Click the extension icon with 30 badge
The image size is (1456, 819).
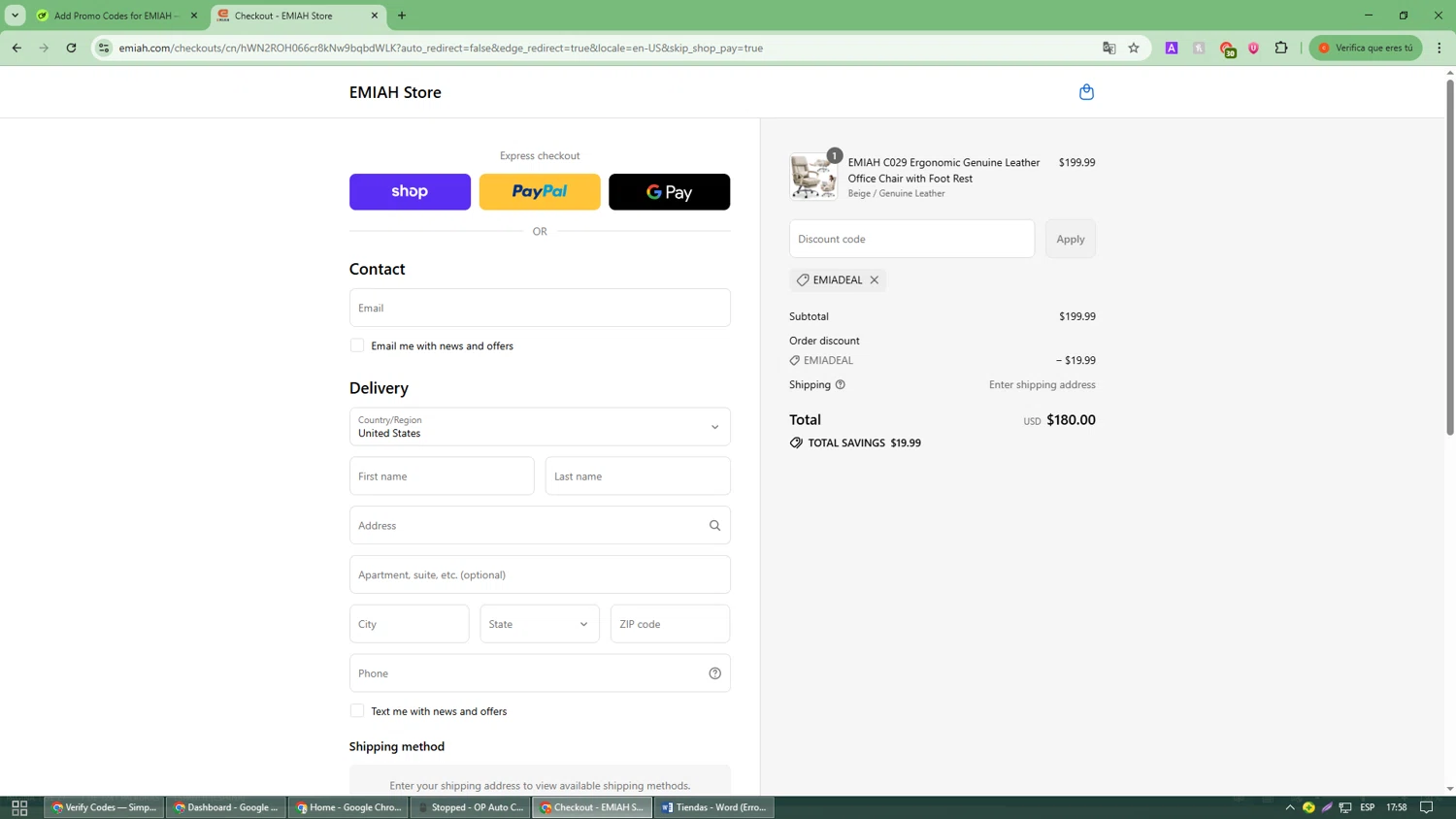pos(1228,49)
